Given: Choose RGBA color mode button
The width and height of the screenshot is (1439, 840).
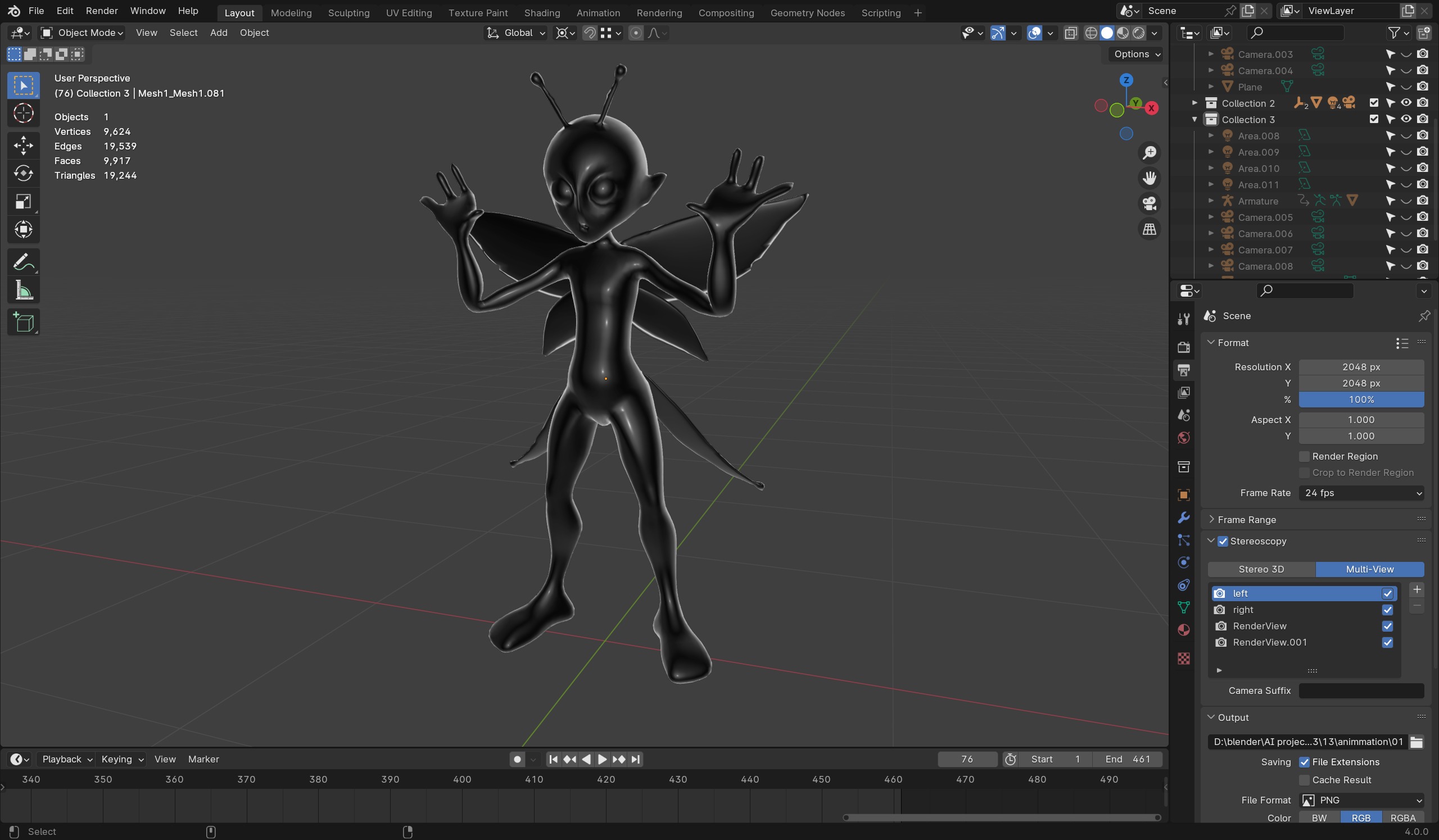Looking at the screenshot, I should 1402,818.
